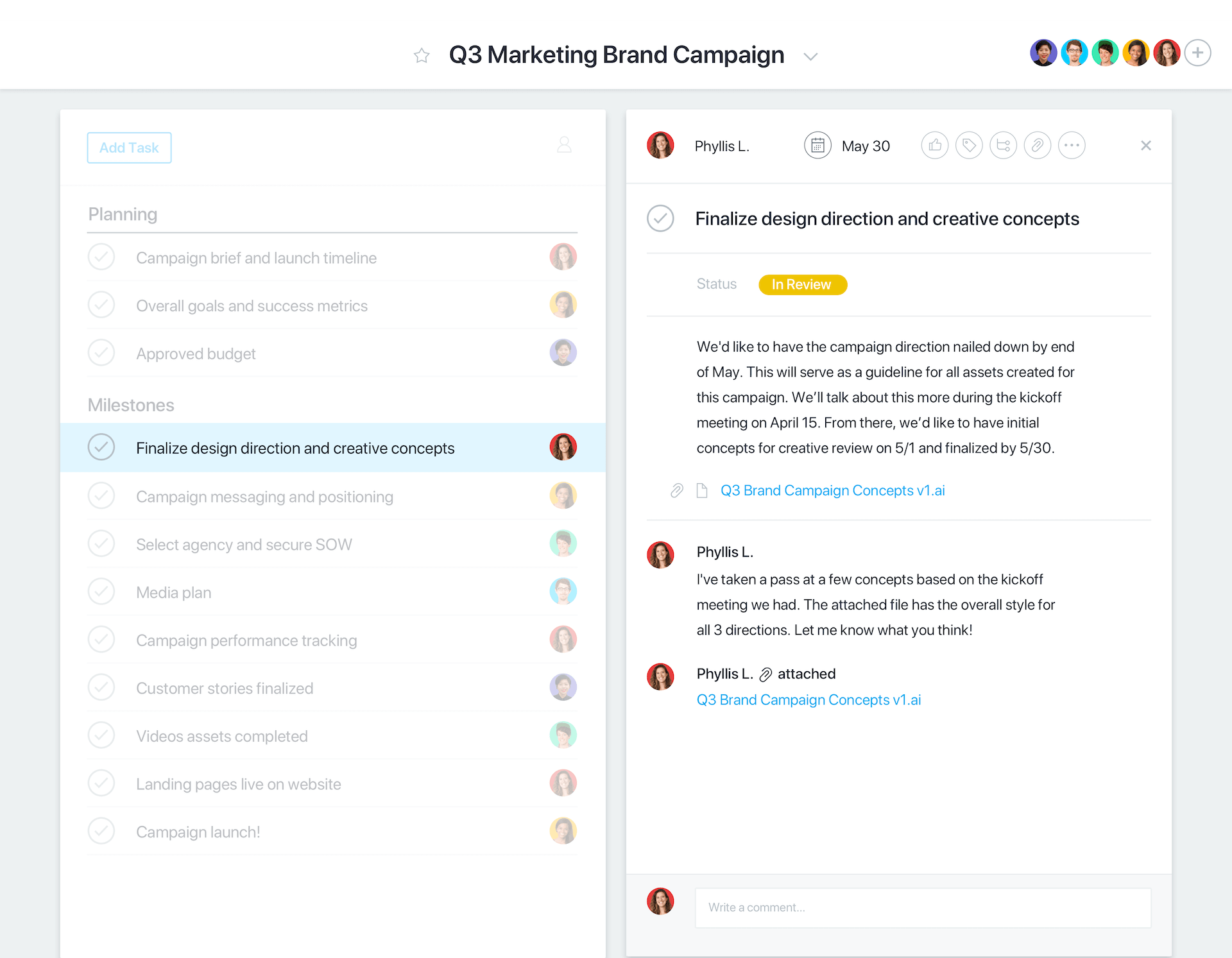Change status via the In Review badge

click(803, 284)
